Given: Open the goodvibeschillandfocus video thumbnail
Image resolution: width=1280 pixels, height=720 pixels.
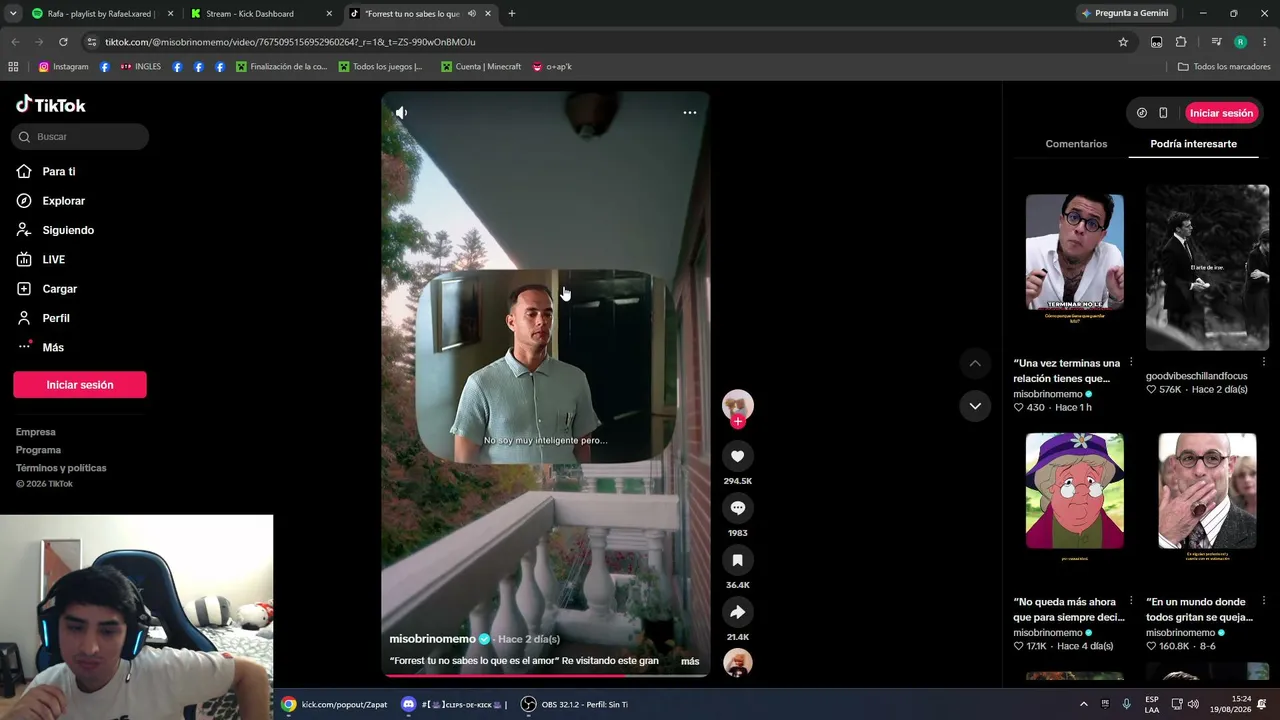Looking at the screenshot, I should click(1207, 267).
